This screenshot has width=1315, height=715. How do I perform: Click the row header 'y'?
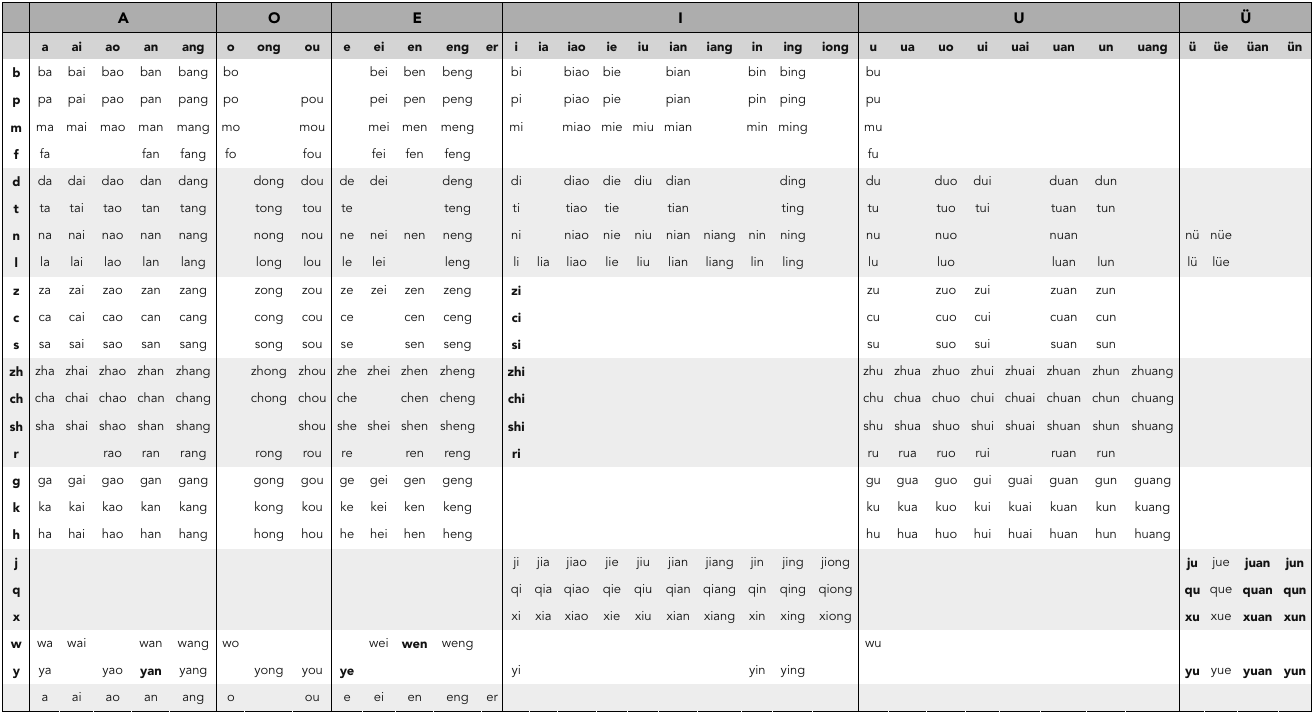(15, 670)
